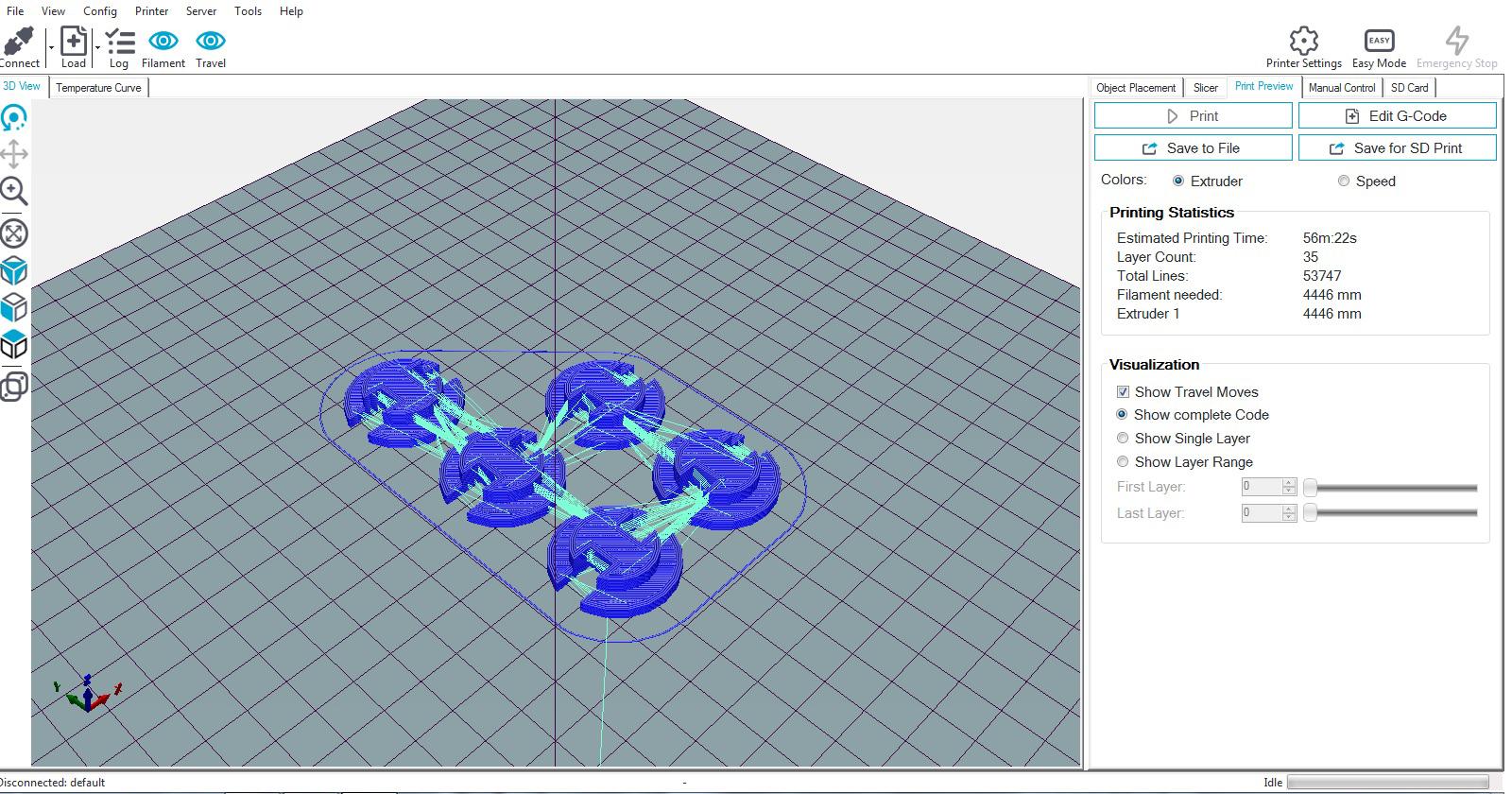This screenshot has width=1512, height=794.
Task: Select Show Layer Range option
Action: point(1123,461)
